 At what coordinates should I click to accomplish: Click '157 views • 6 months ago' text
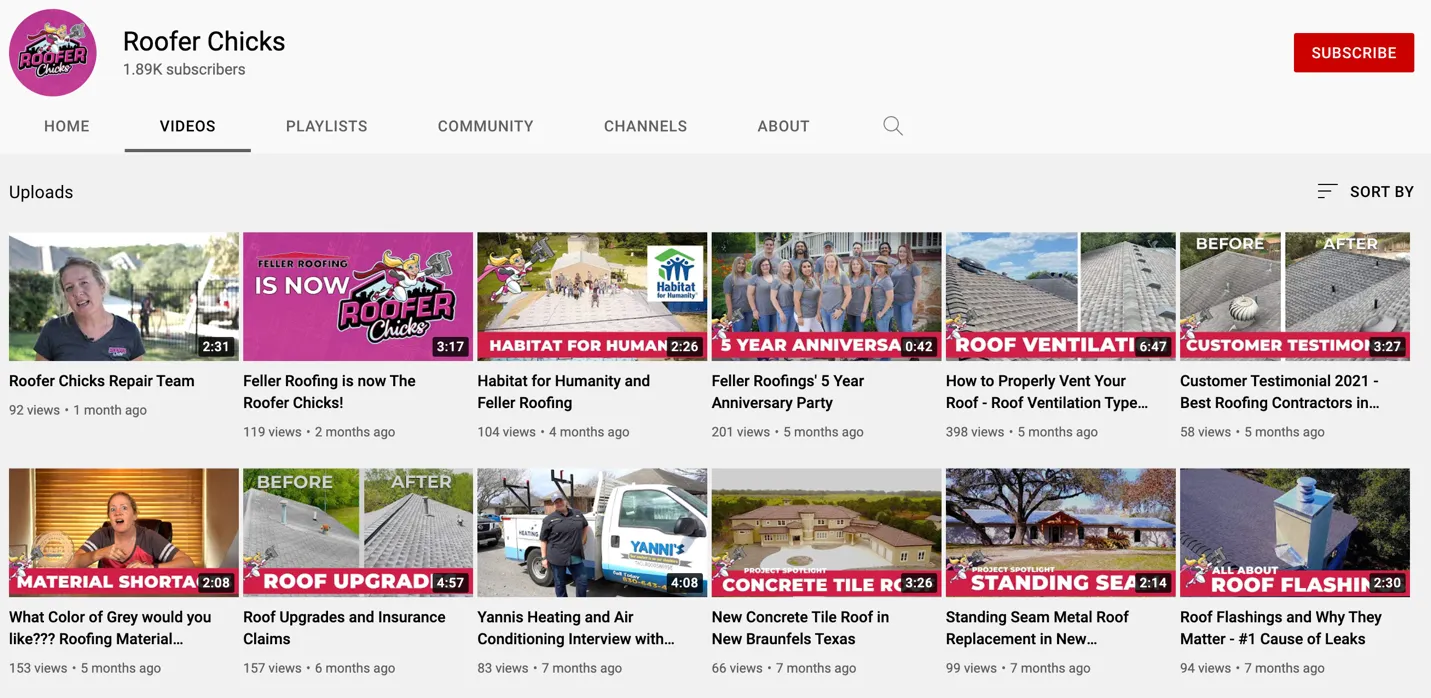[x=319, y=668]
